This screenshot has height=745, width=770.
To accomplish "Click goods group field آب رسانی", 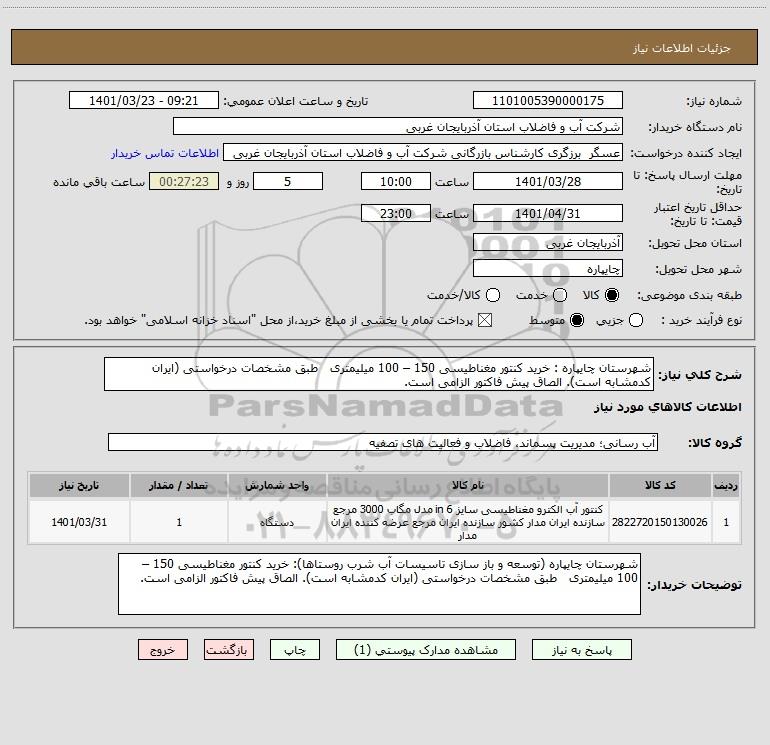I will coord(383,442).
